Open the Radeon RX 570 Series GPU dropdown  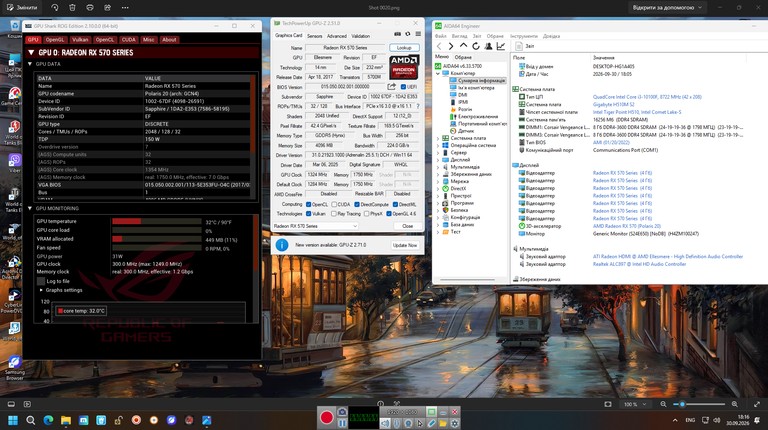tap(315, 226)
